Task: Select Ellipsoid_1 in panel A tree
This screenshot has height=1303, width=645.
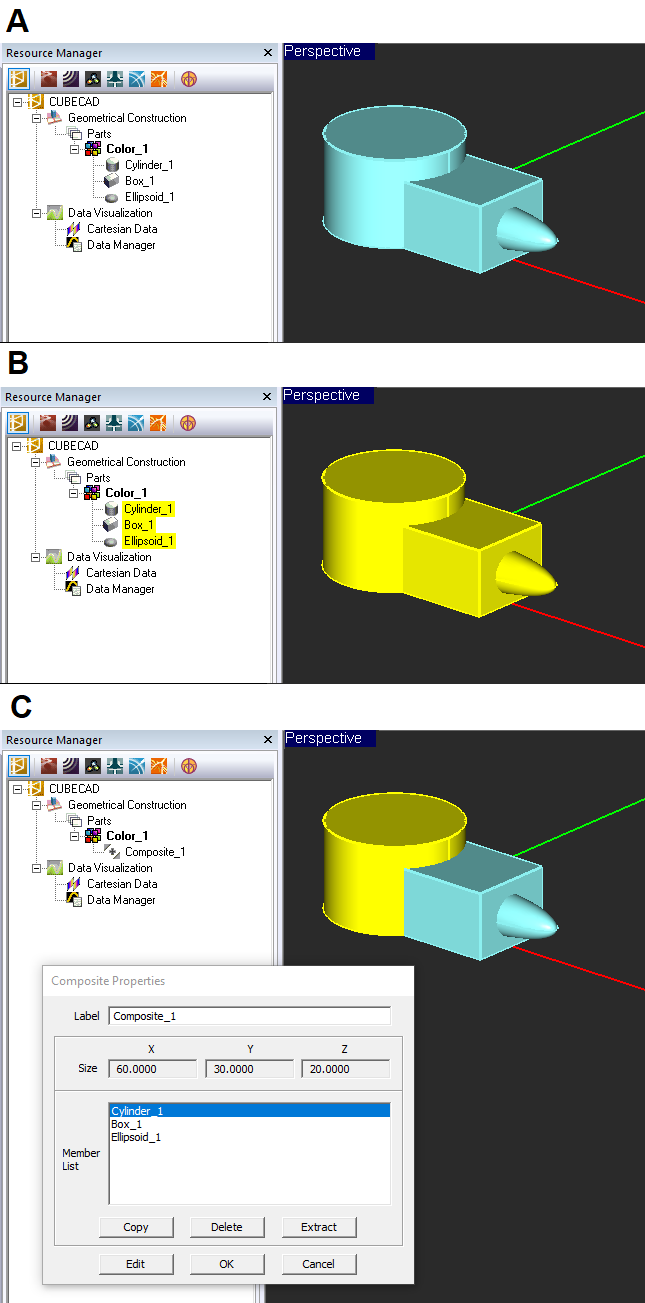Action: (x=150, y=197)
